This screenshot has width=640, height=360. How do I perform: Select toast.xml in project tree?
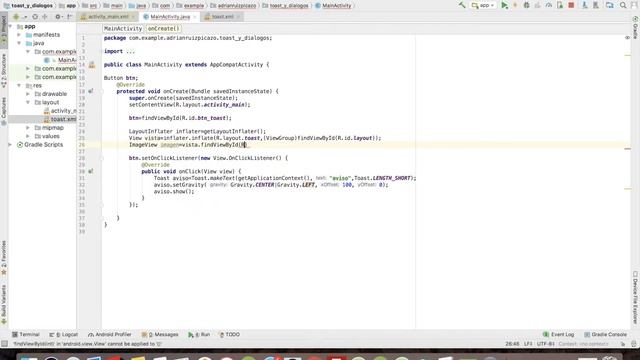[x=60, y=119]
